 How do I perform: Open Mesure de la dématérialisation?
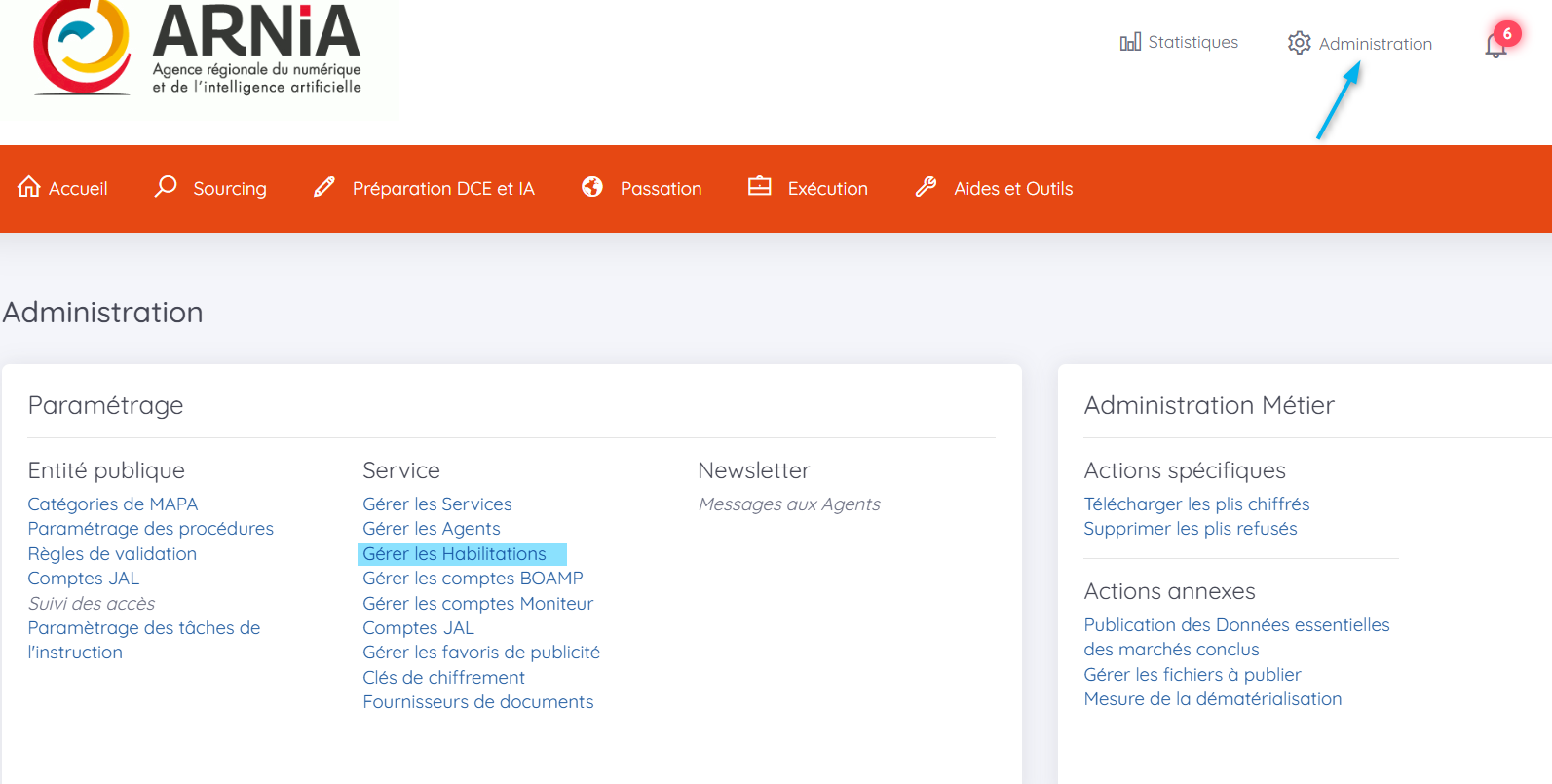click(x=1212, y=699)
